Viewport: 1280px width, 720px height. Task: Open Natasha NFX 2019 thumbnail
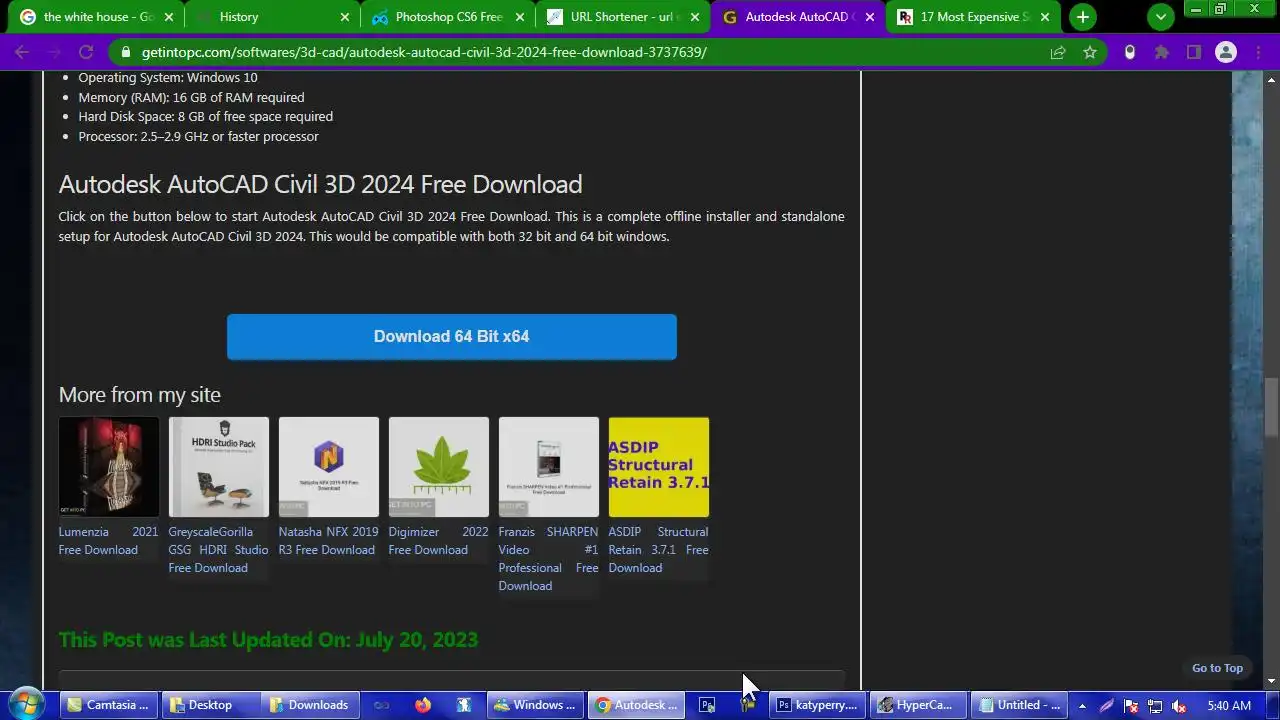click(x=329, y=467)
